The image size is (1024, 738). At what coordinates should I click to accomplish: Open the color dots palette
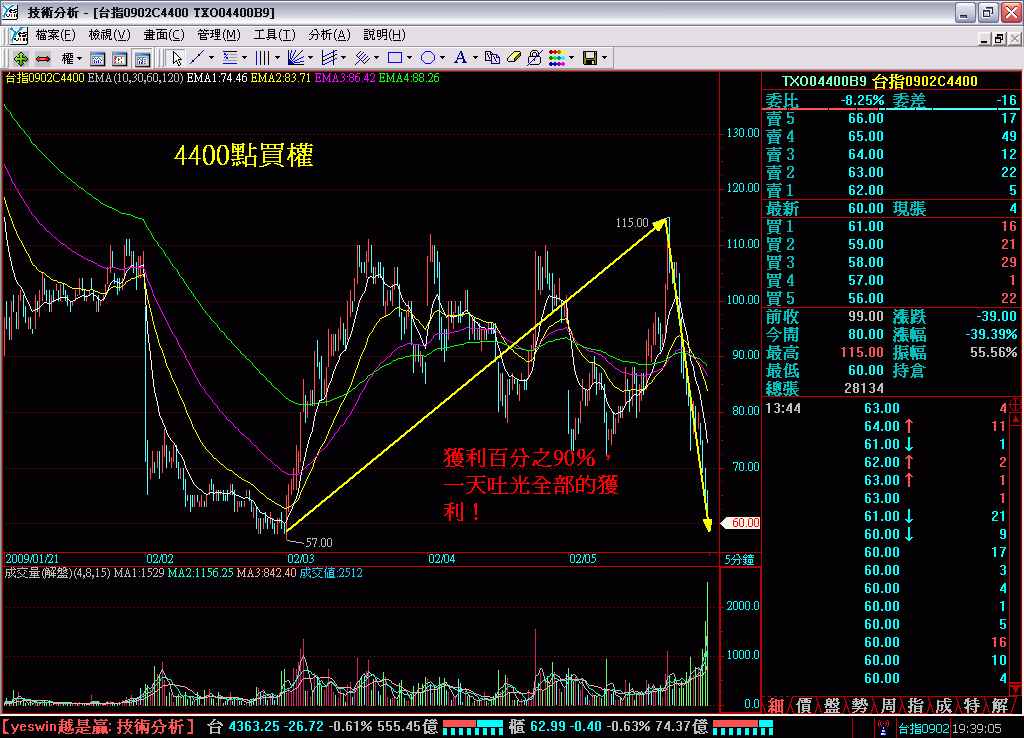[556, 58]
